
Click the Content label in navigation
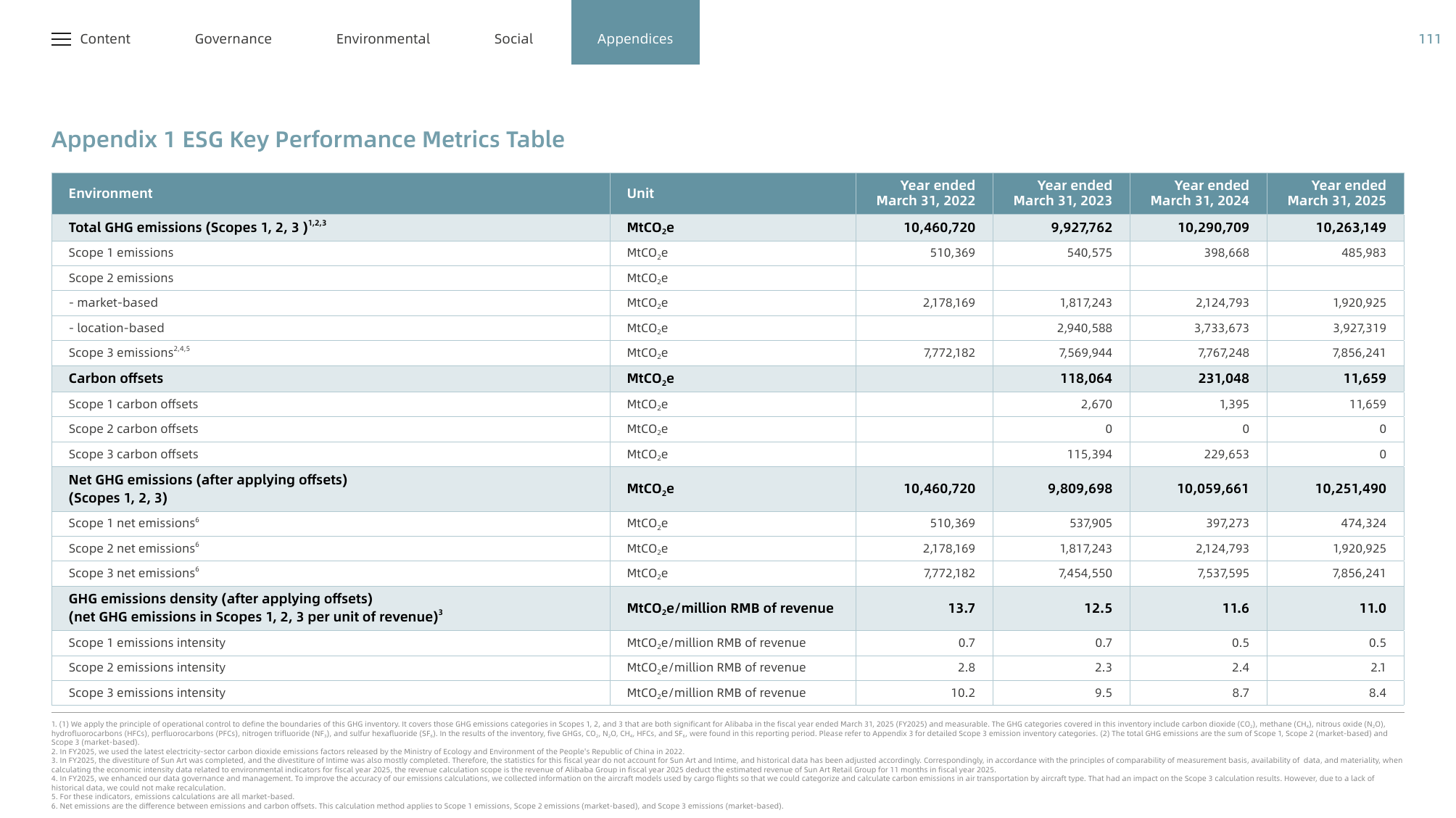tap(105, 39)
